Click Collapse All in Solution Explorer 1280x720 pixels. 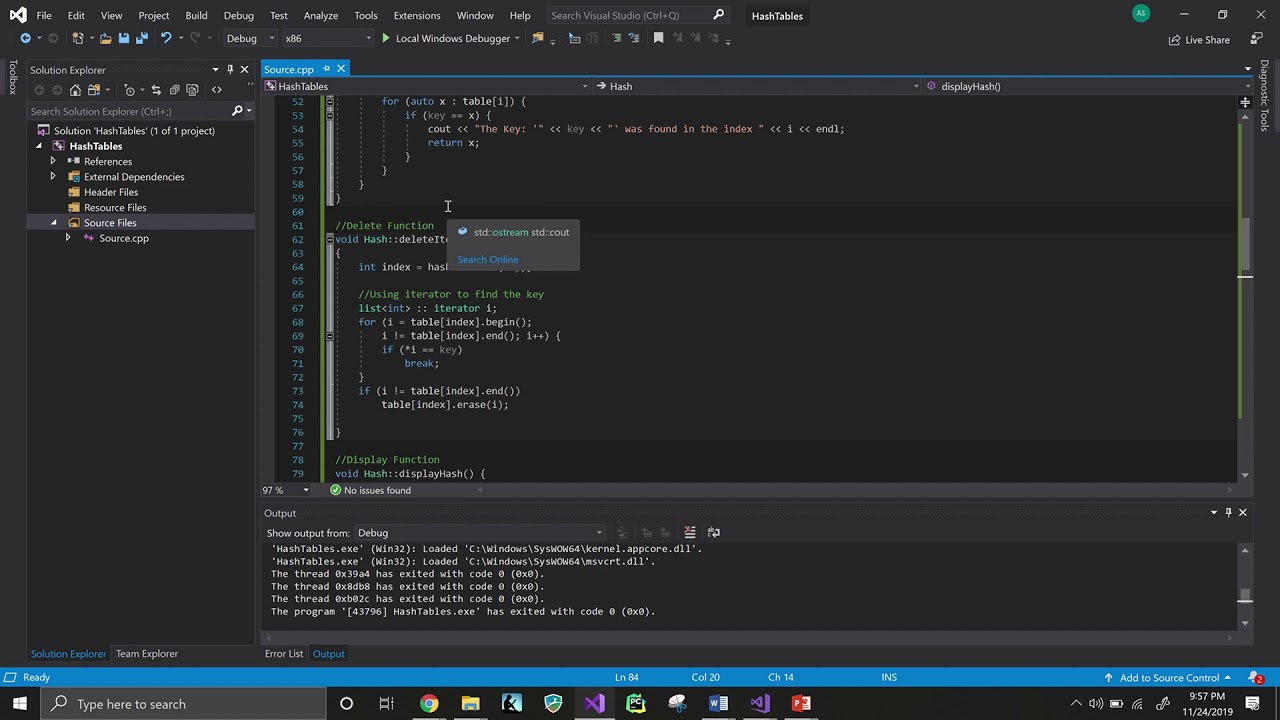pyautogui.click(x=174, y=90)
